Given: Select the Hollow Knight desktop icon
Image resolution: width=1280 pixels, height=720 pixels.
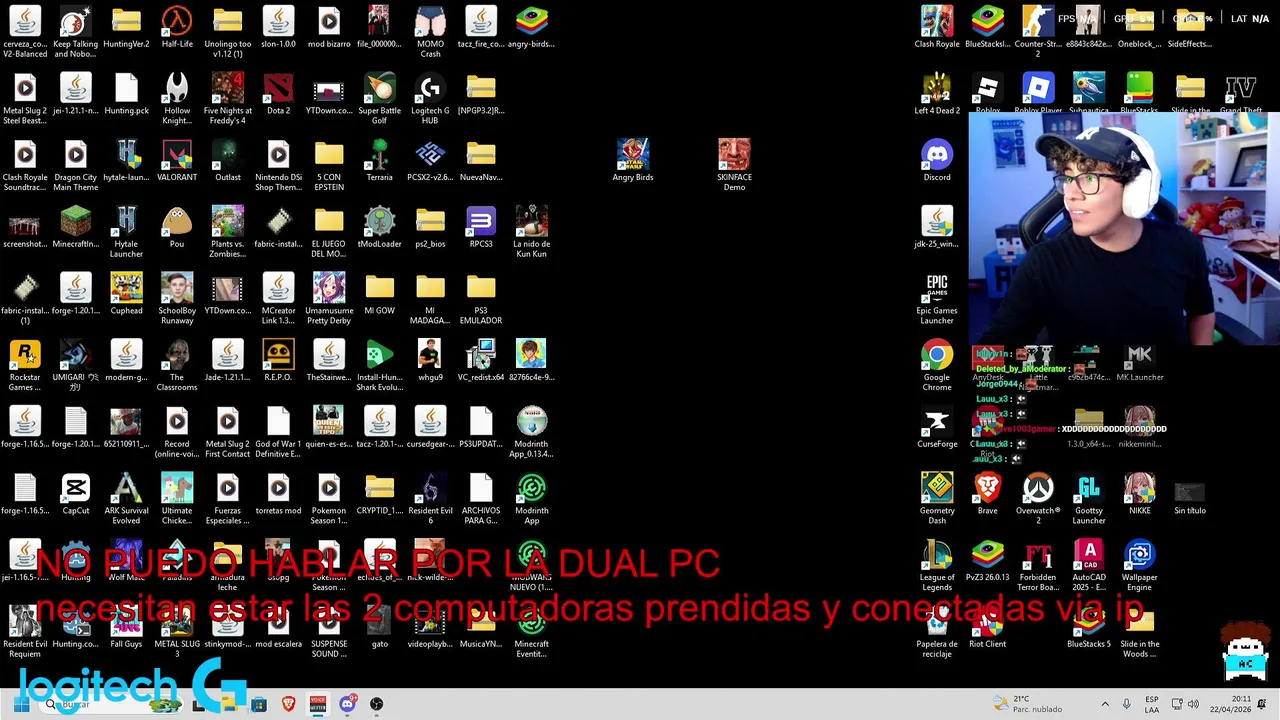Looking at the screenshot, I should point(177,99).
